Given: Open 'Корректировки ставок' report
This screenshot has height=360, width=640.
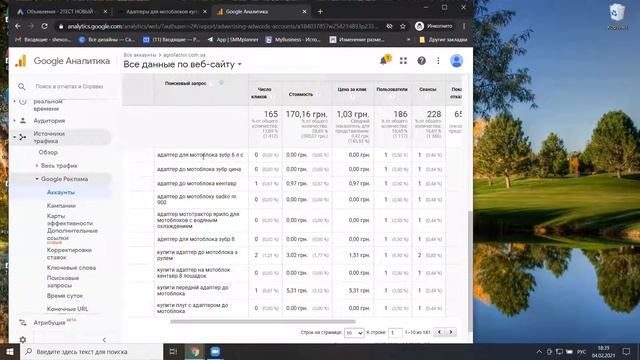Looking at the screenshot, I should coord(69,253).
